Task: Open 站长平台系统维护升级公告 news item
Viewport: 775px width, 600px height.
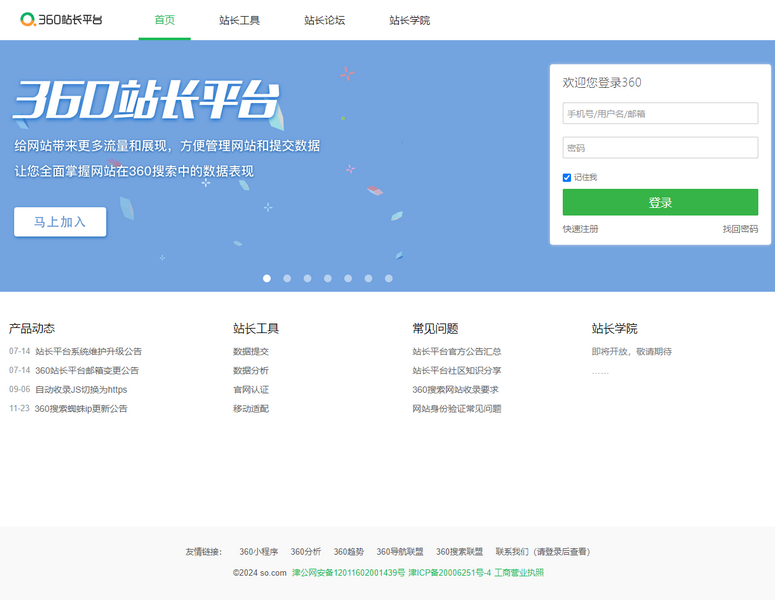Action: [88, 351]
